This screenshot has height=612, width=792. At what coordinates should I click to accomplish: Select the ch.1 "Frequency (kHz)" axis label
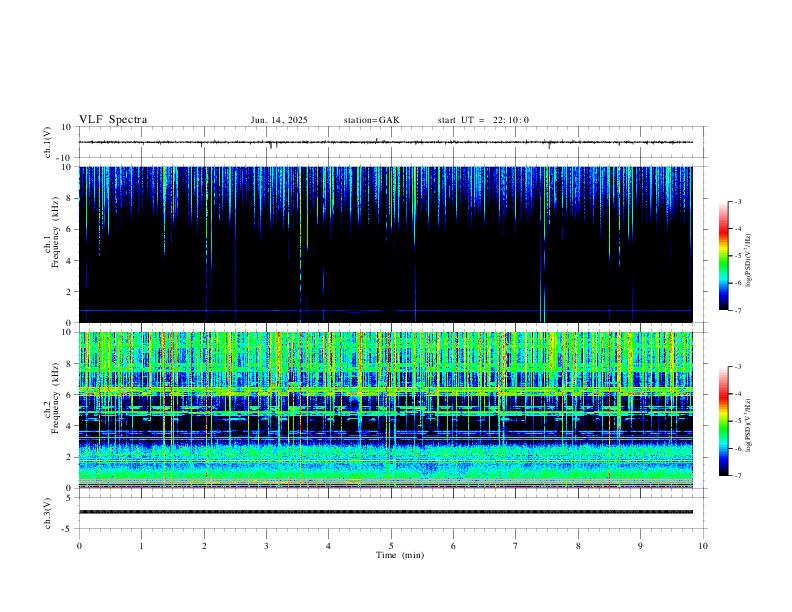55,232
